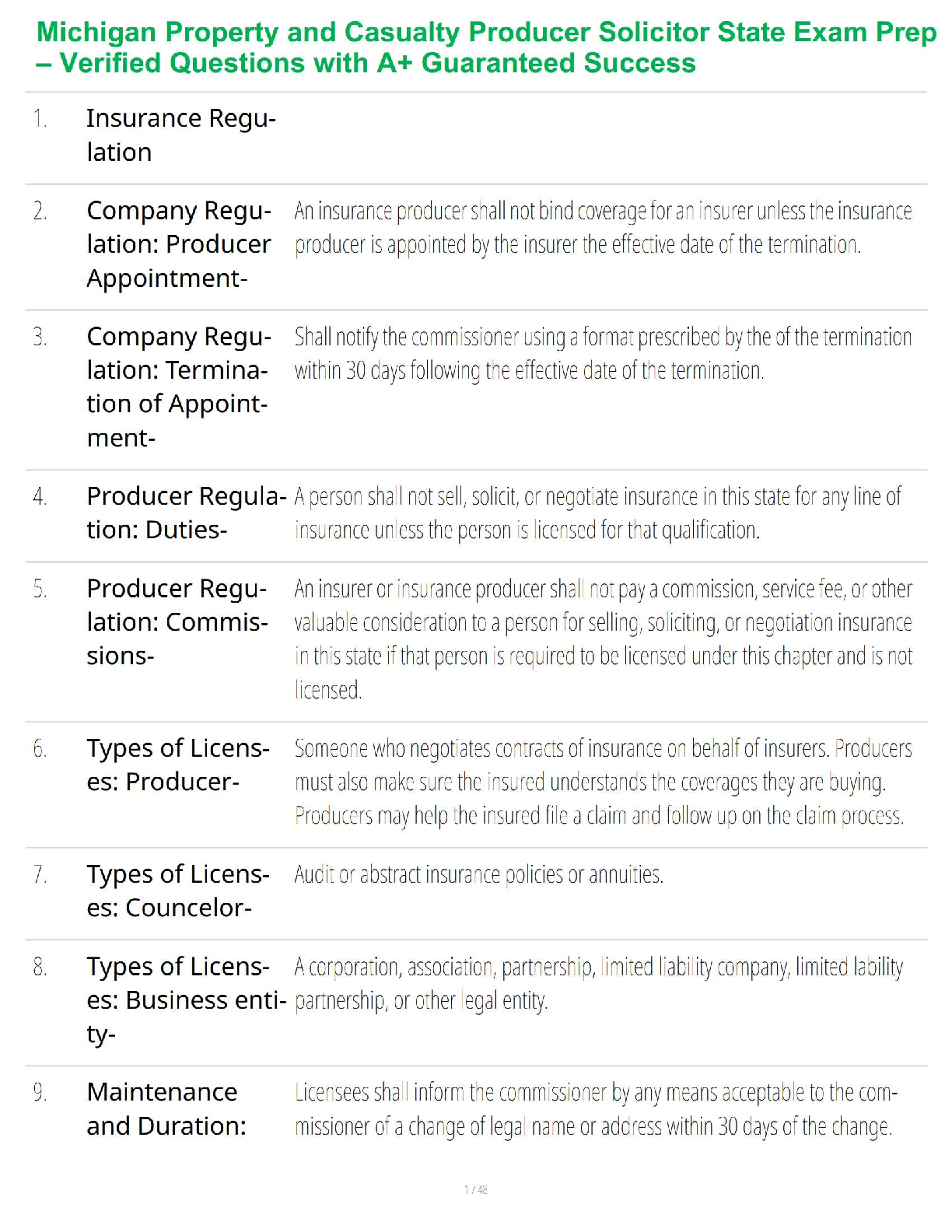Select the "Company Regulation: Termination of Appointment" term
952x1232 pixels.
click(179, 387)
